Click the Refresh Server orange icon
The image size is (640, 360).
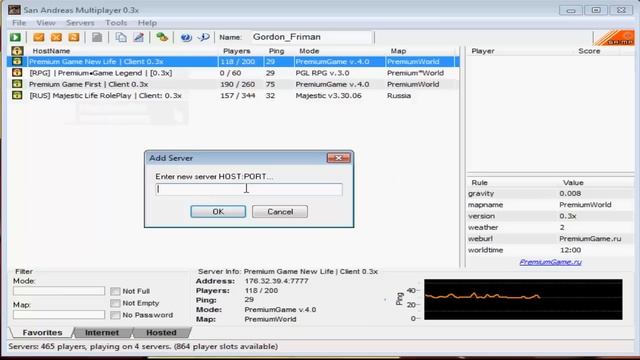[x=74, y=37]
